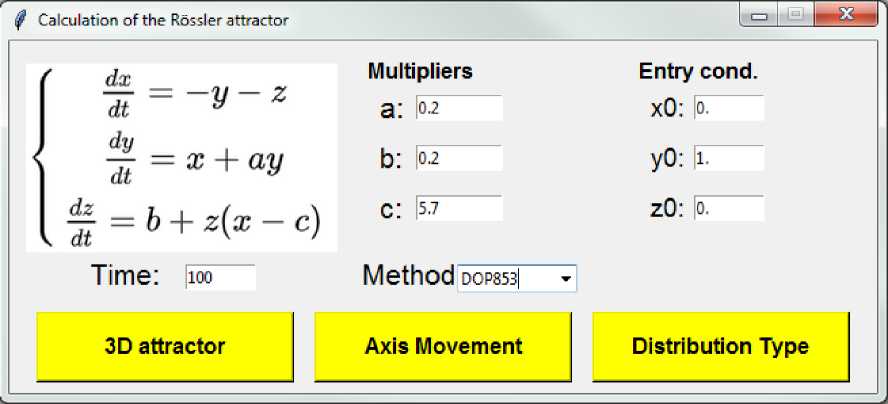888x404 pixels.
Task: Click the Rössler equations image
Action: (182, 158)
